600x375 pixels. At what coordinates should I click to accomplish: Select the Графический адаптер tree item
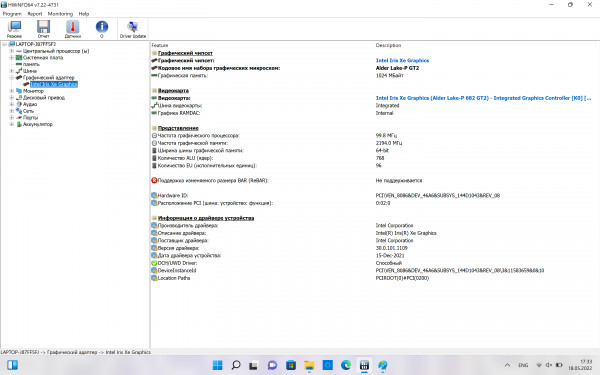(x=49, y=77)
